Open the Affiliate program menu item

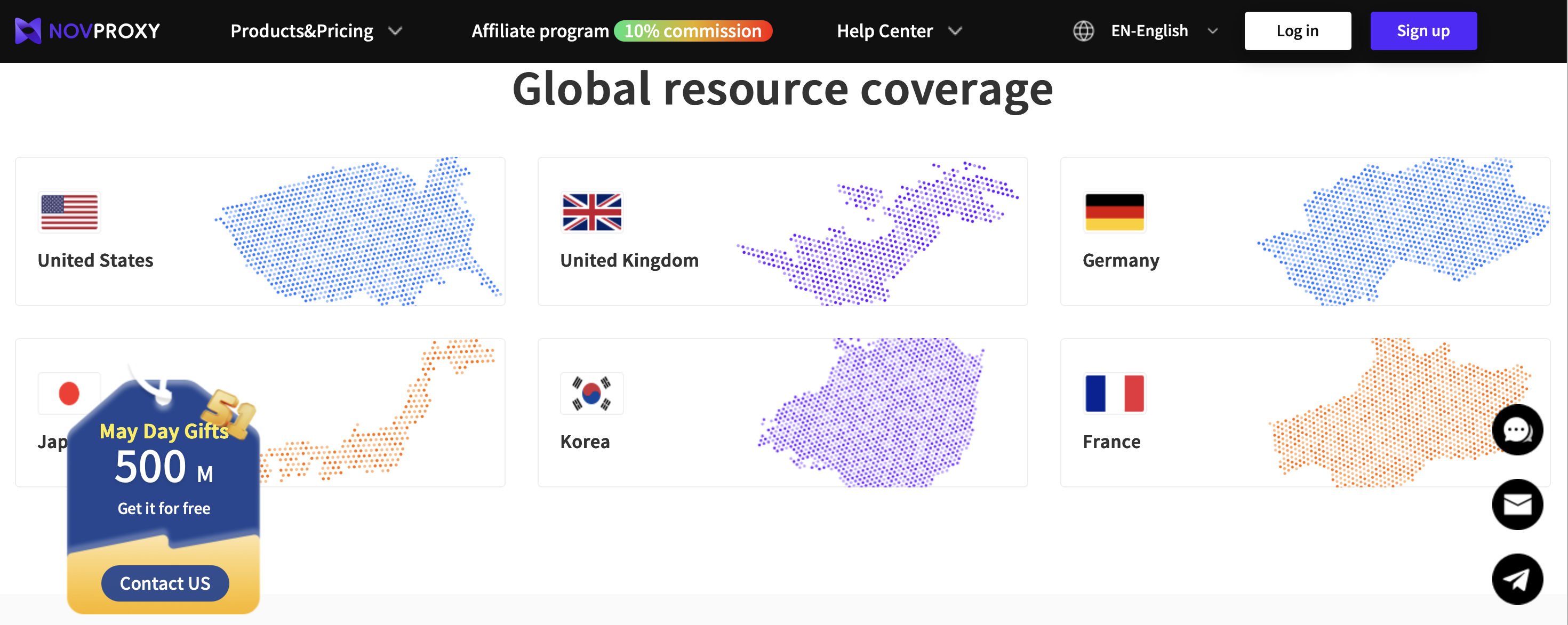click(x=540, y=31)
